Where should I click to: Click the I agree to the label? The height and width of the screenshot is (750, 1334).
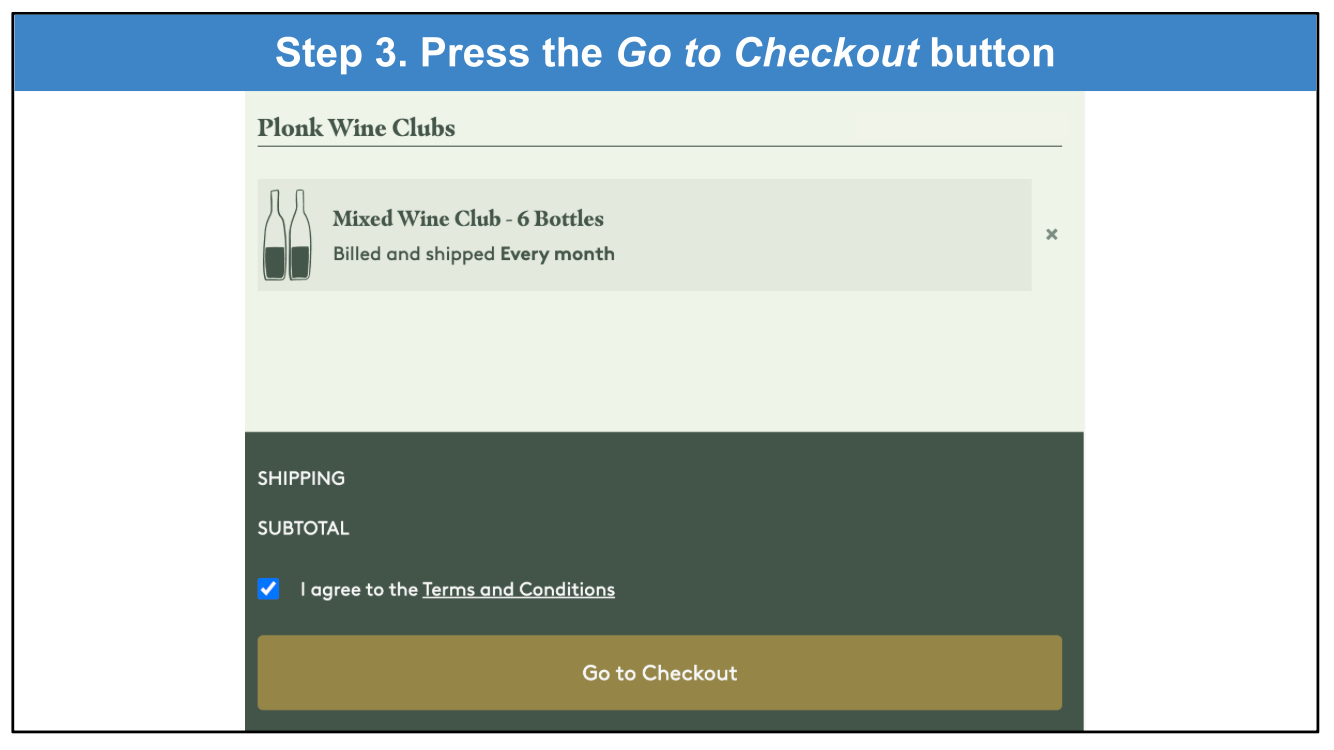pyautogui.click(x=359, y=589)
